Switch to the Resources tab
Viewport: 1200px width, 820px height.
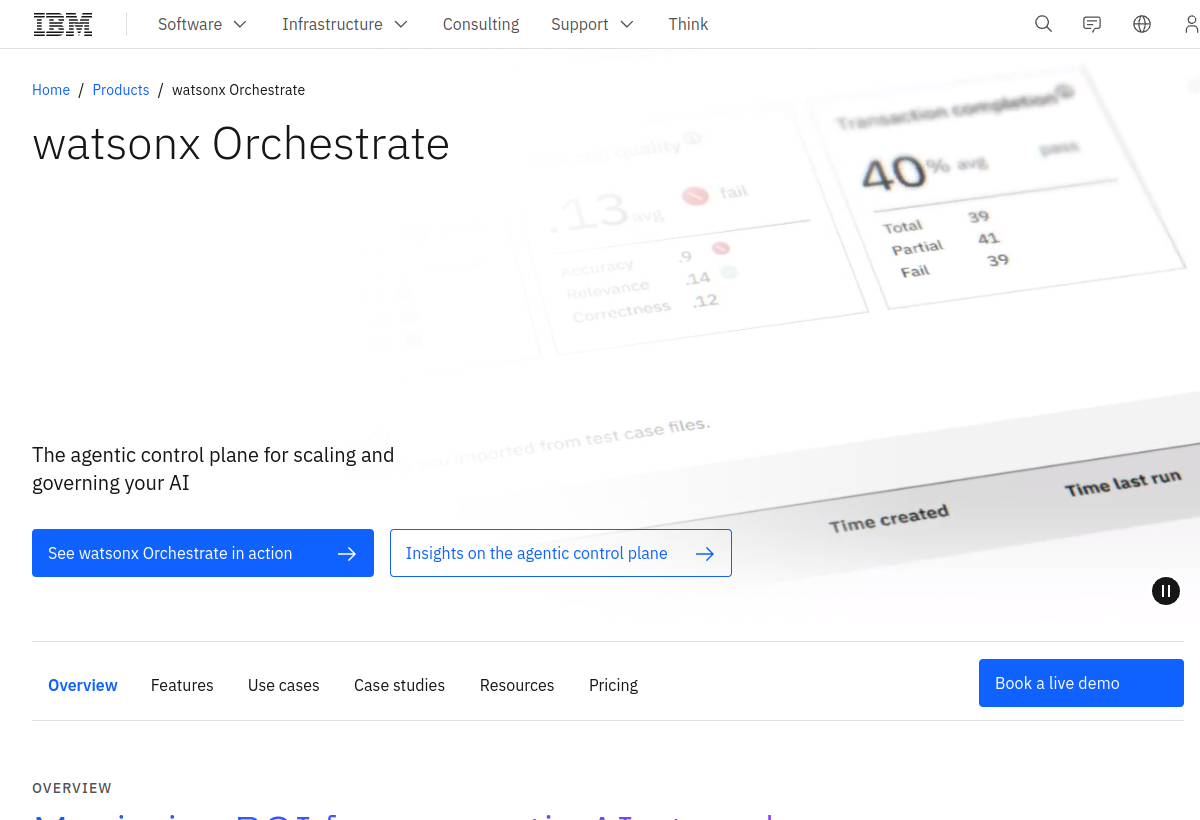pyautogui.click(x=517, y=685)
